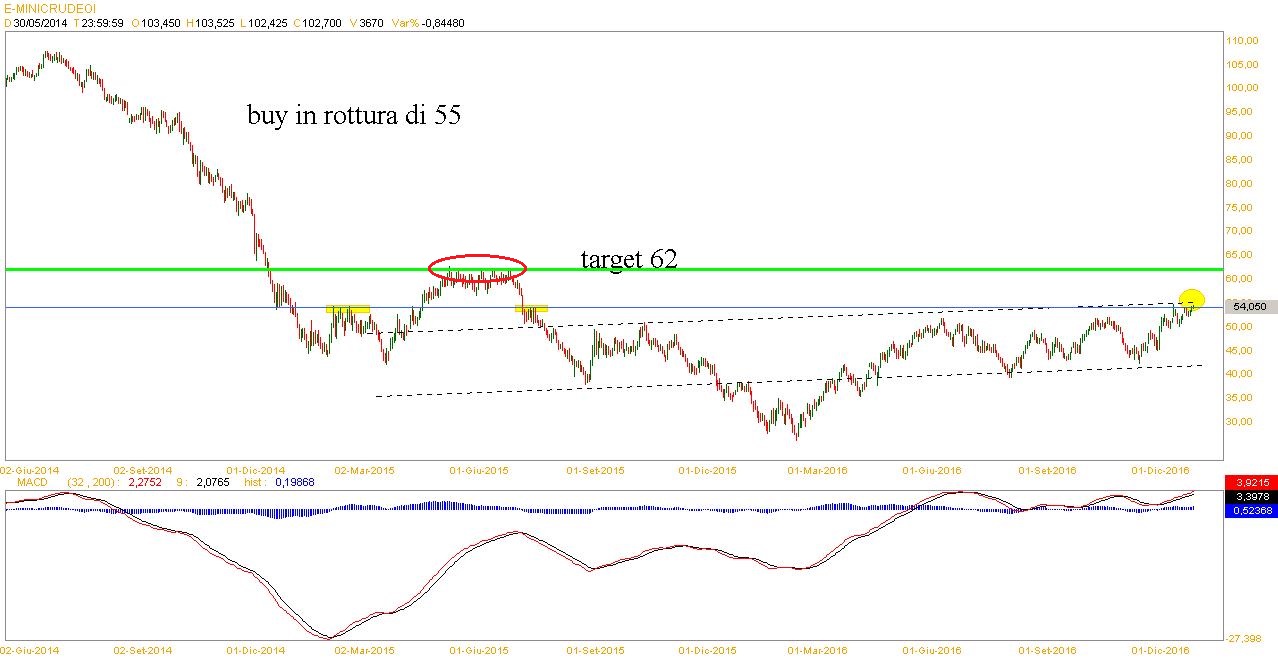Image resolution: width=1278 pixels, height=668 pixels.
Task: Select the yellow highlight near 02-Mar-2015
Action: point(348,309)
